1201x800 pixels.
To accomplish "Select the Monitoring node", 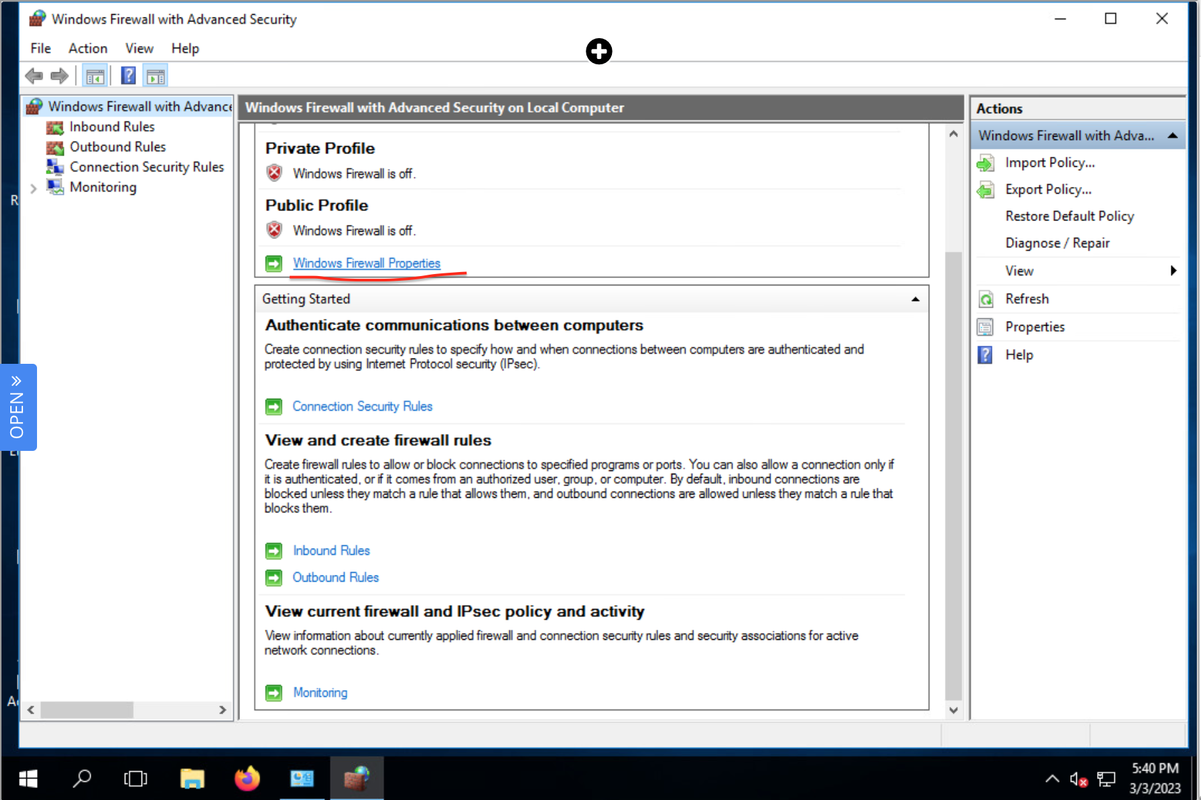I will pyautogui.click(x=103, y=186).
